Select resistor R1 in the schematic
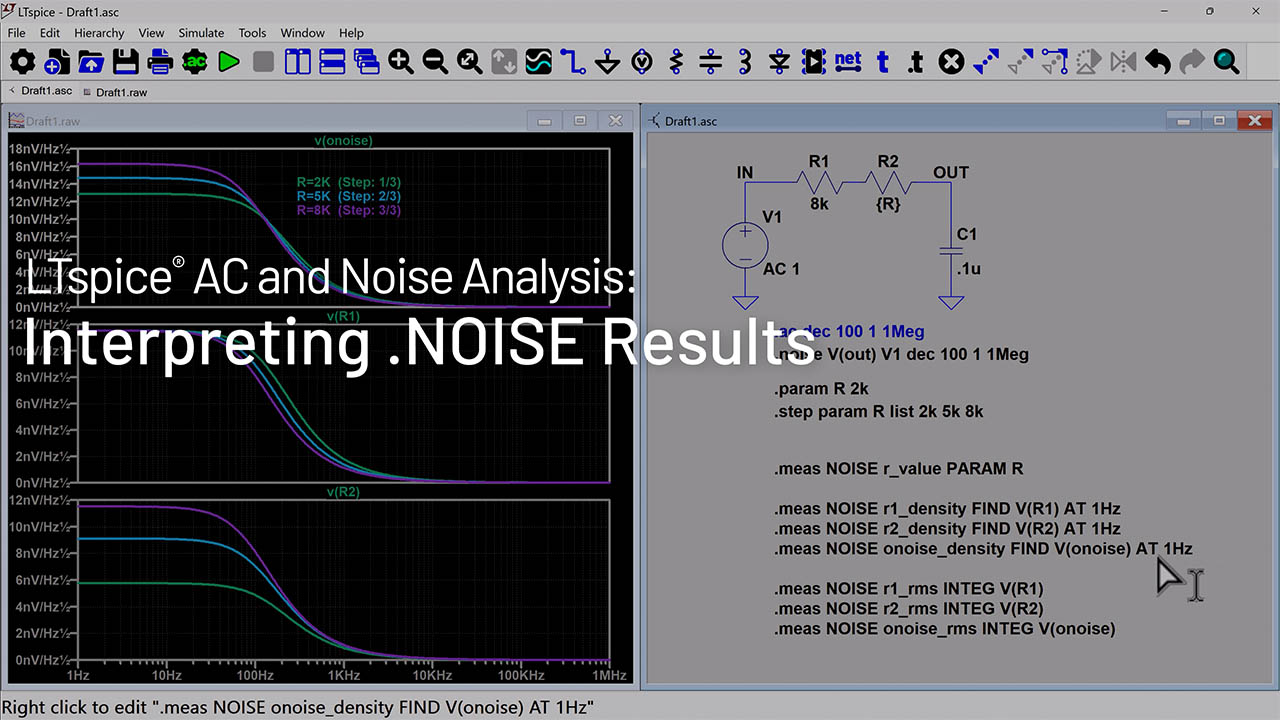Image resolution: width=1280 pixels, height=720 pixels. (x=819, y=182)
